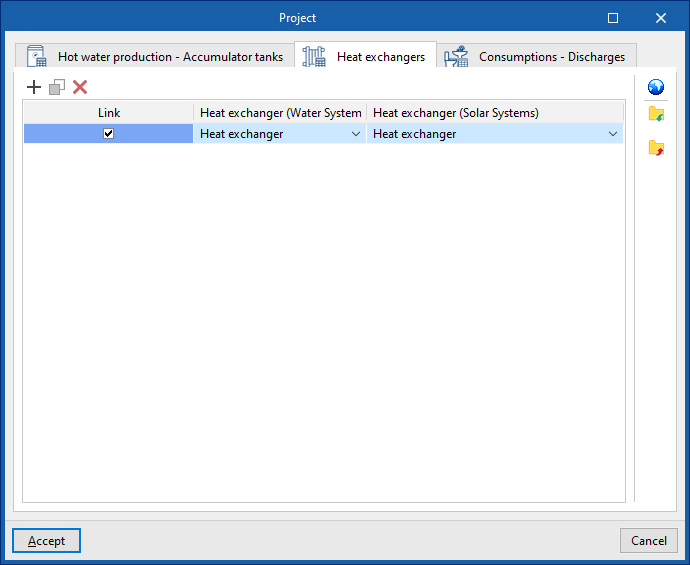This screenshot has height=565, width=690.
Task: Click the Link column header
Action: (109, 113)
